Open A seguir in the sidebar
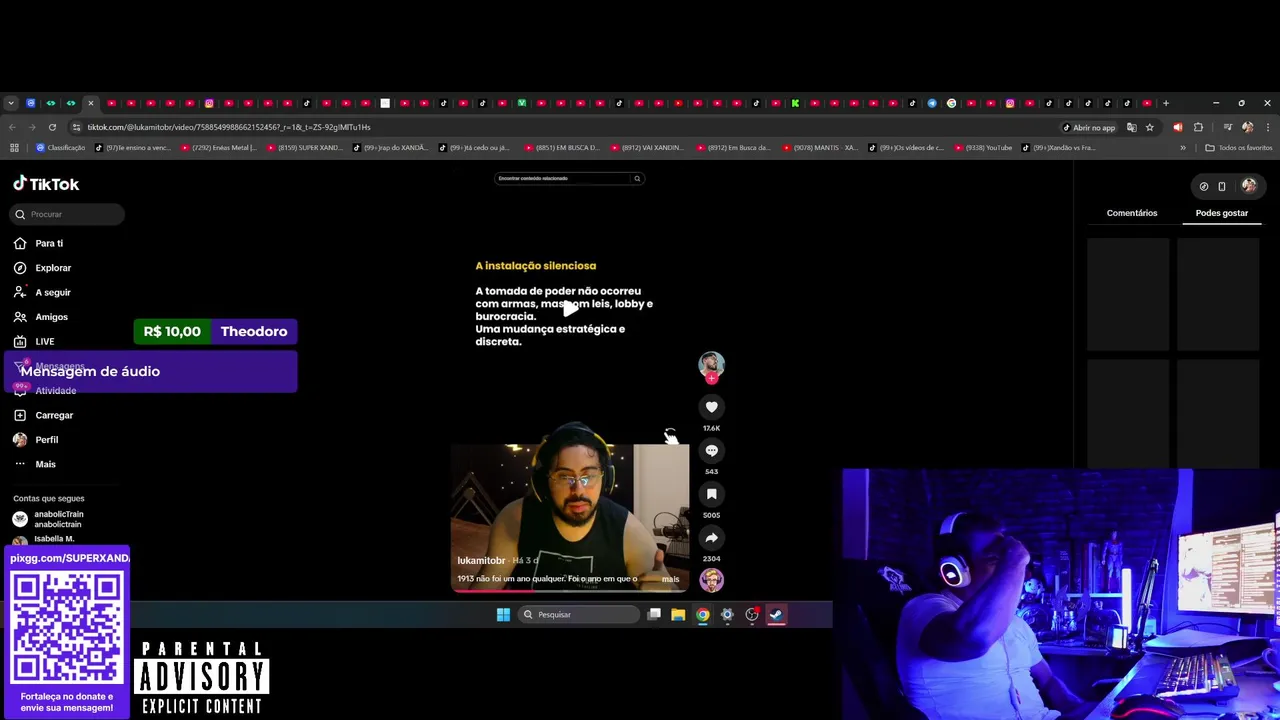 [x=42, y=292]
